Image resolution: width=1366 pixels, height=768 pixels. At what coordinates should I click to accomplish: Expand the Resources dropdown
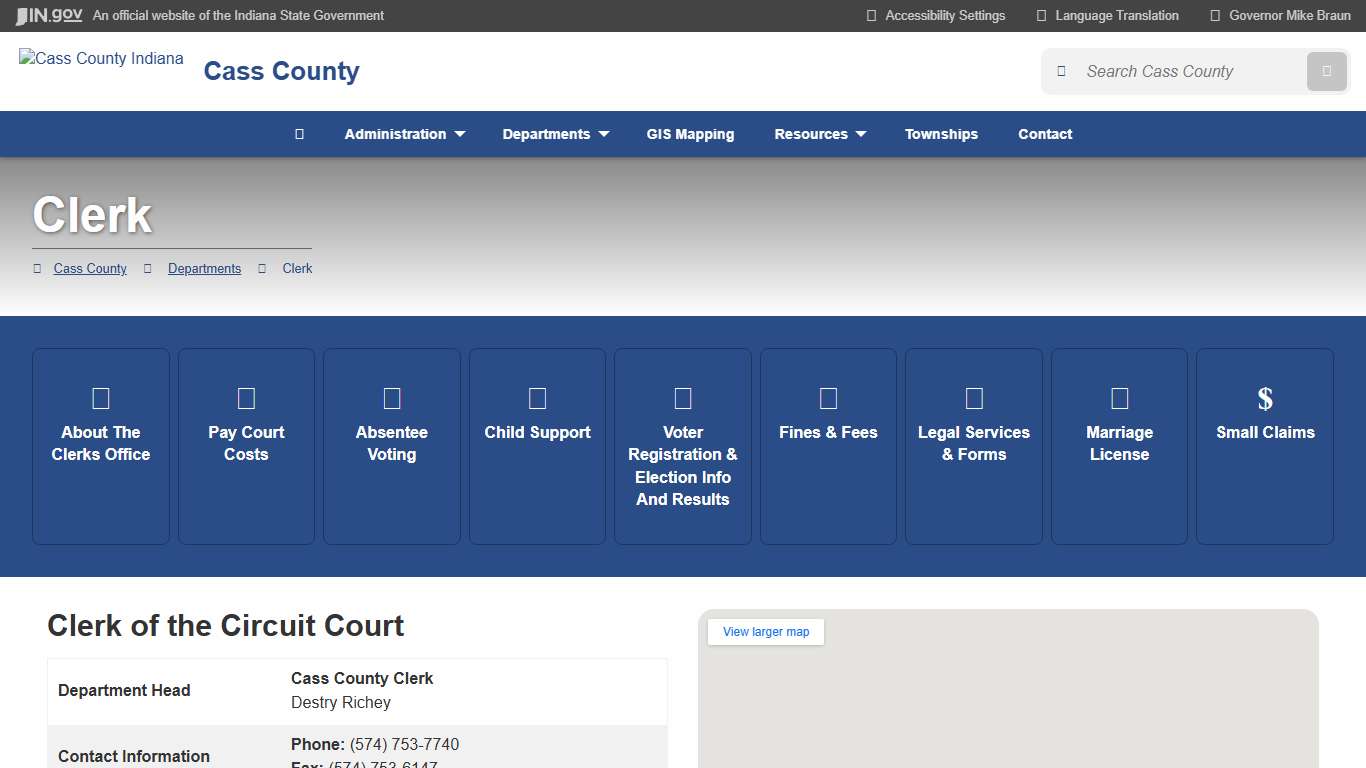point(819,134)
